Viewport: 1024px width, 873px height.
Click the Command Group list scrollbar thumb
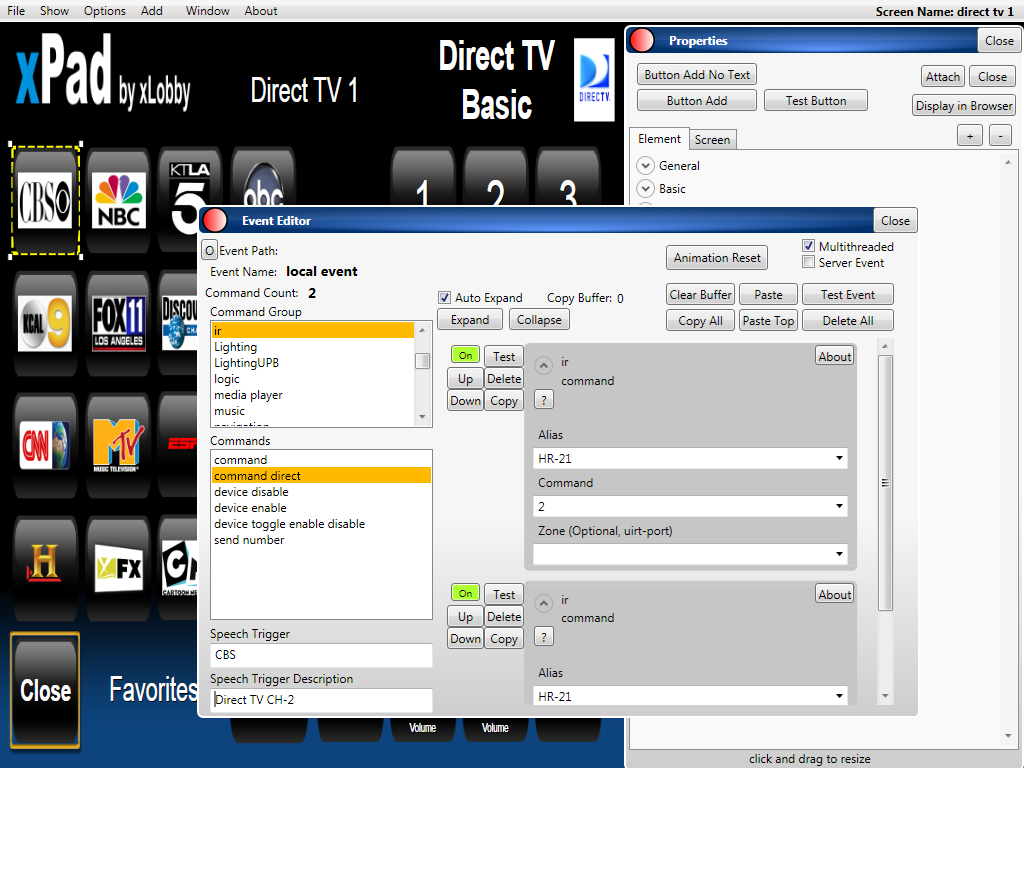(423, 361)
